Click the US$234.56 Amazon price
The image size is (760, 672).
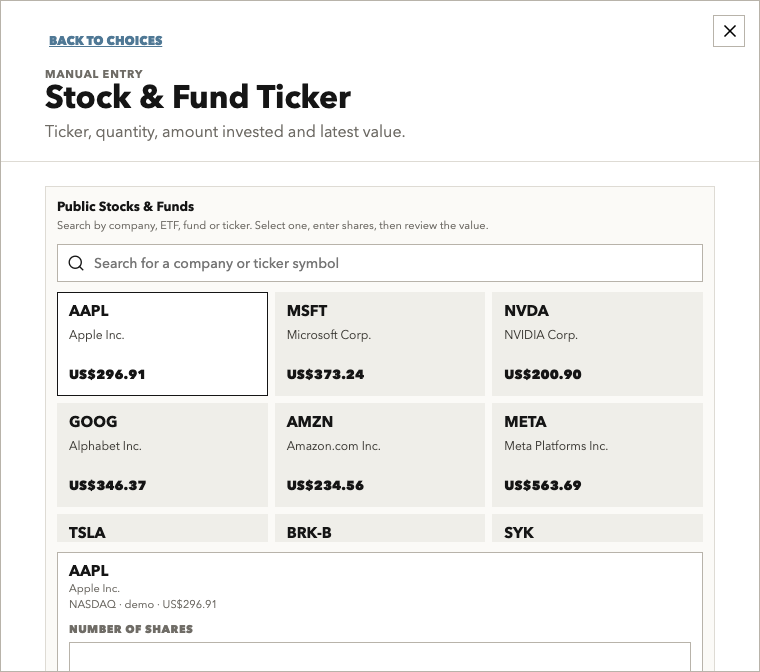(x=325, y=485)
